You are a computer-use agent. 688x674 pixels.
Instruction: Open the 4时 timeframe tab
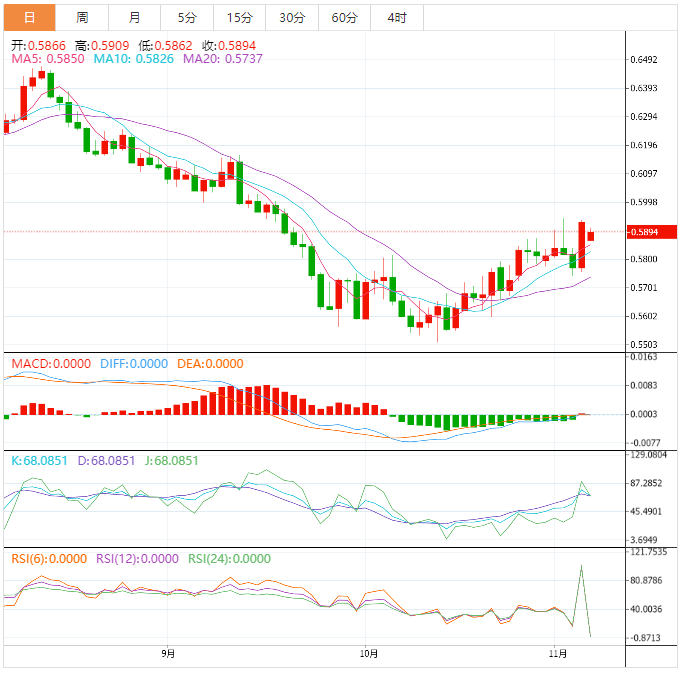coord(397,18)
